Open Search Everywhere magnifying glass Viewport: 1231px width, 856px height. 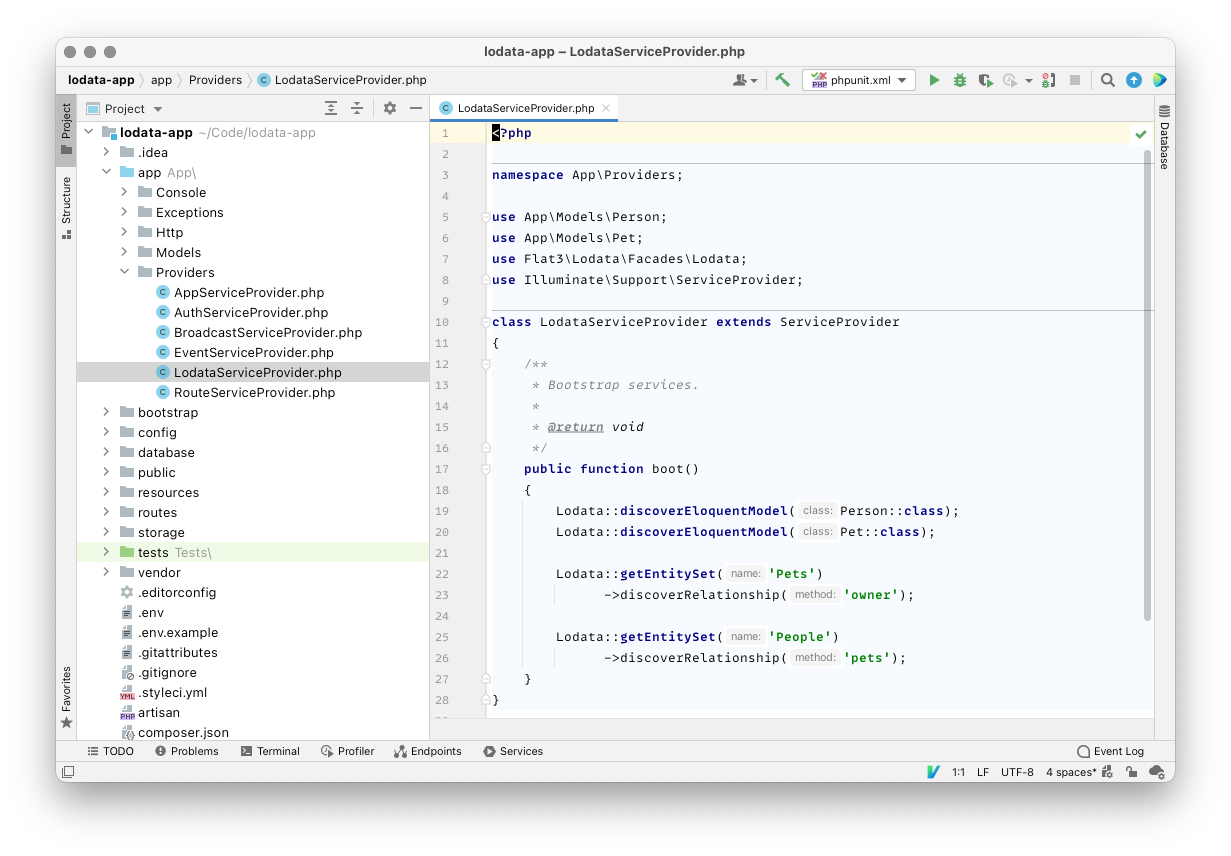click(x=1108, y=80)
